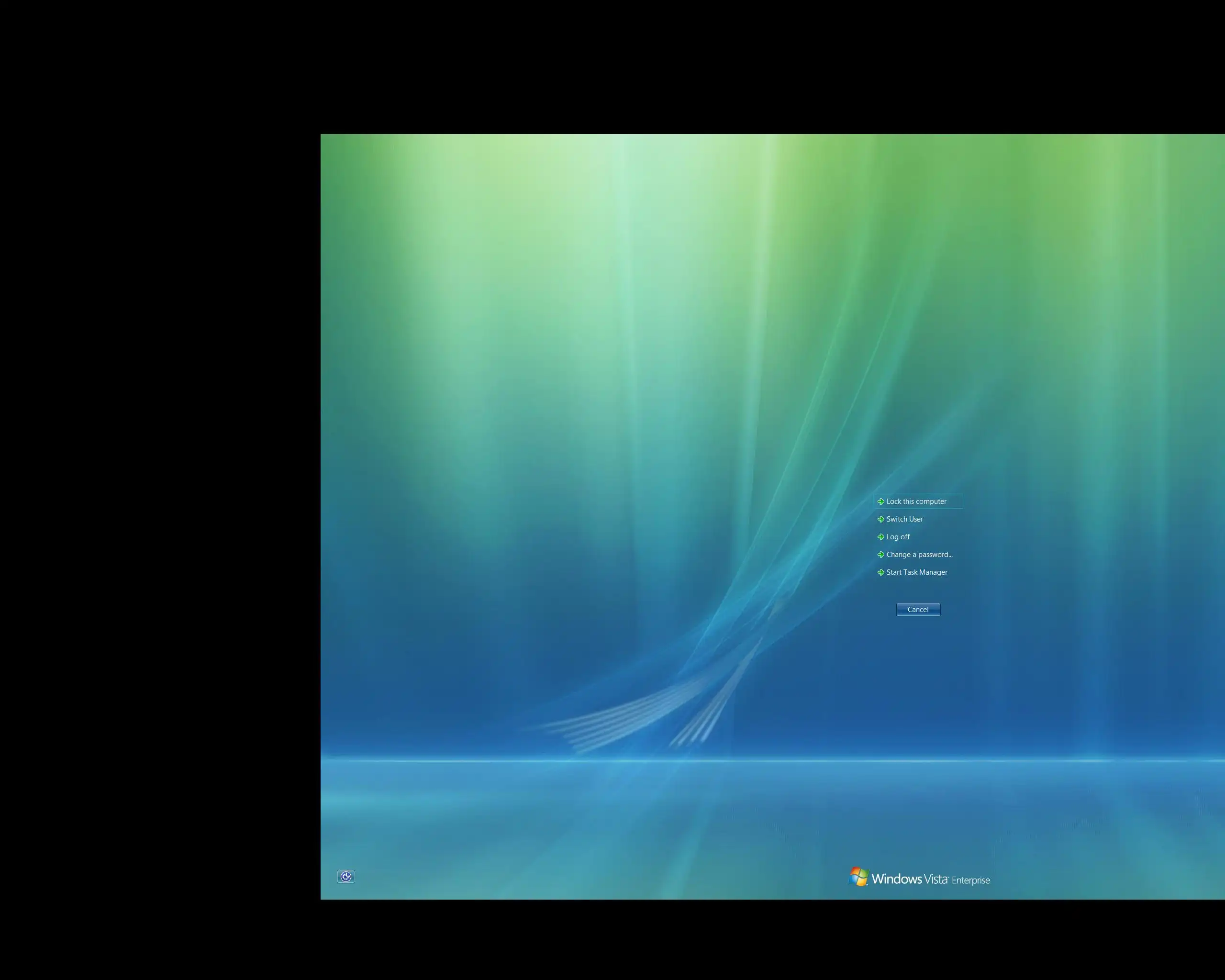The width and height of the screenshot is (1225, 980).
Task: Select the Lock this computer text
Action: pos(916,501)
